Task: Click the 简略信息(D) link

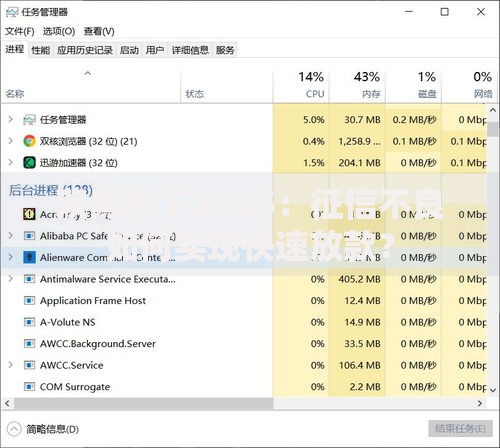Action: [x=53, y=429]
